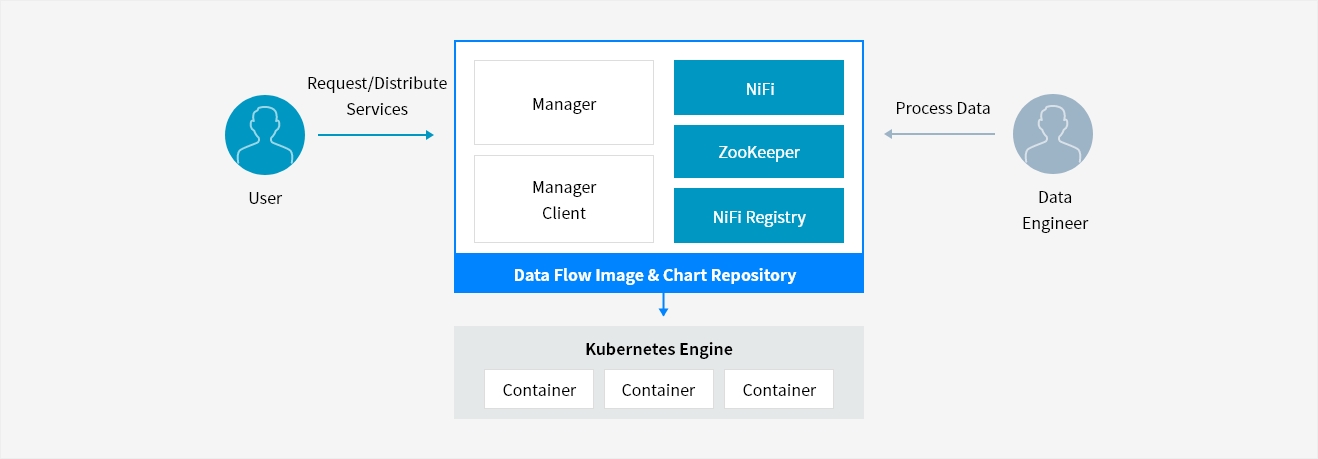The image size is (1318, 459).
Task: Select the Manager box
Action: pyautogui.click(x=564, y=103)
